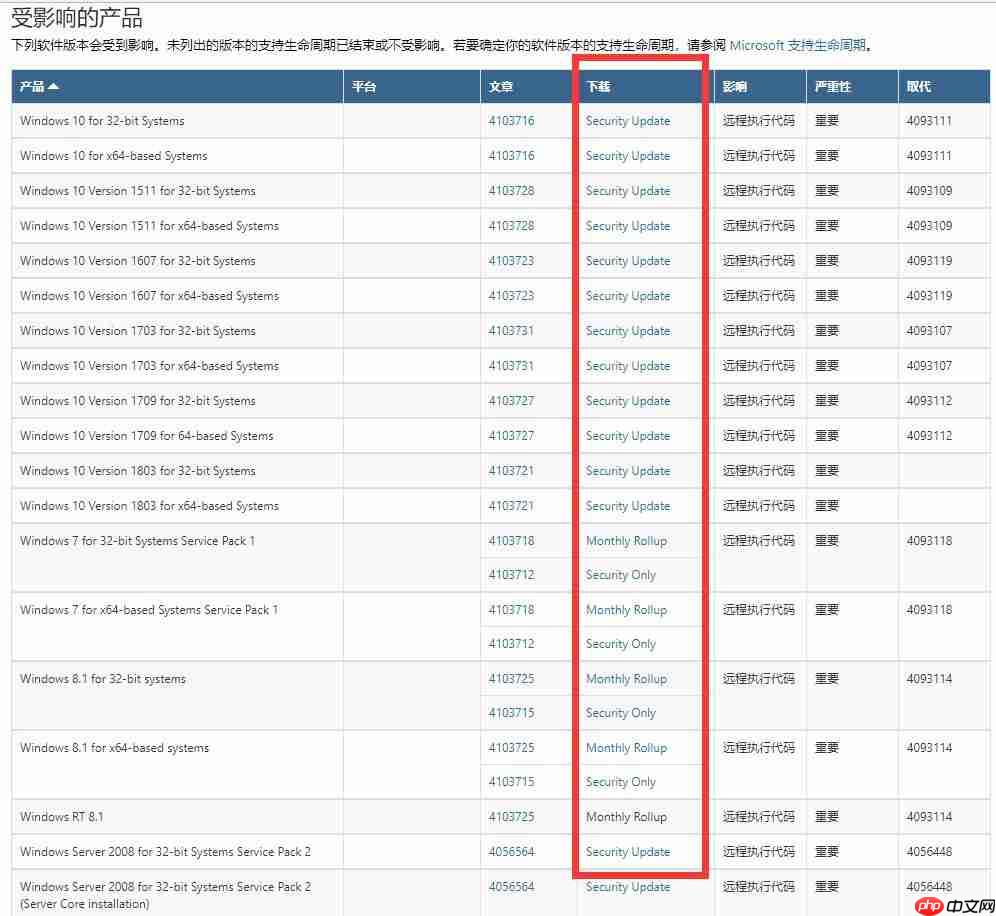Select product name Windows RT 8.1
The width and height of the screenshot is (996, 916).
62,816
